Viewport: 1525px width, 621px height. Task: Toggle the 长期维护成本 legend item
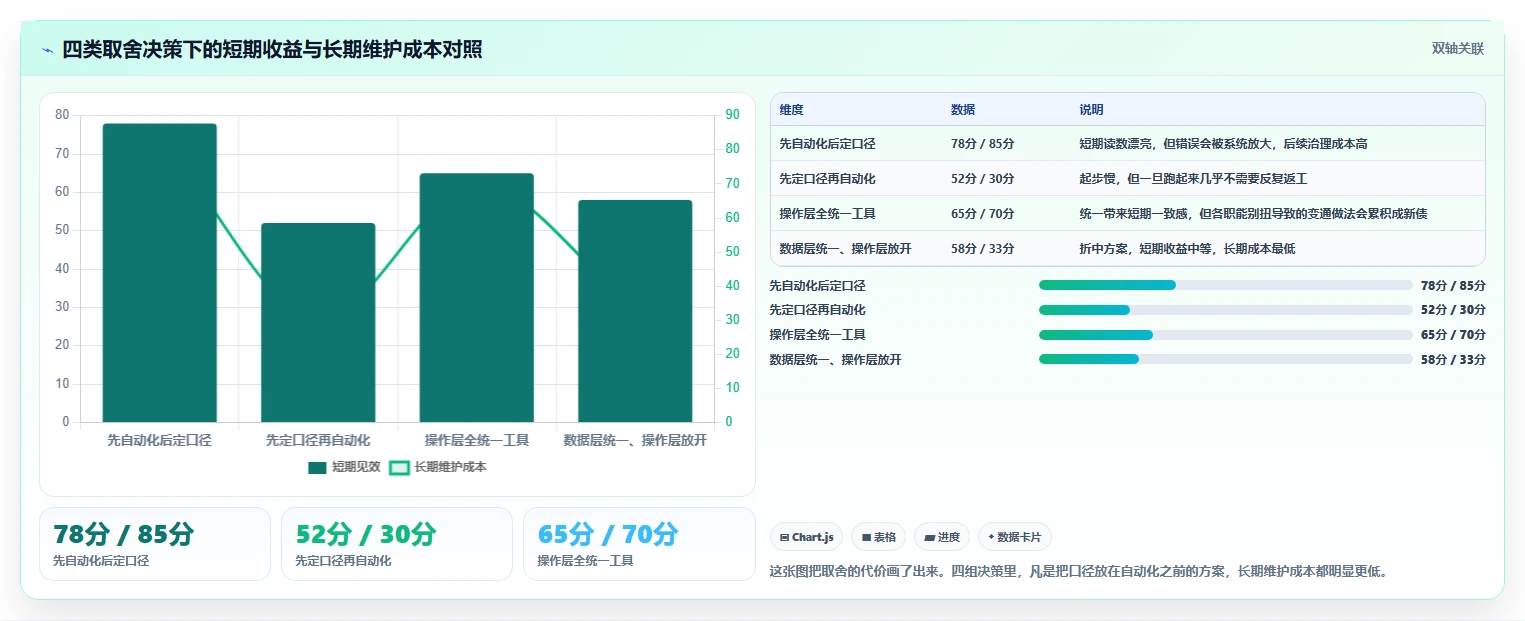[438, 467]
